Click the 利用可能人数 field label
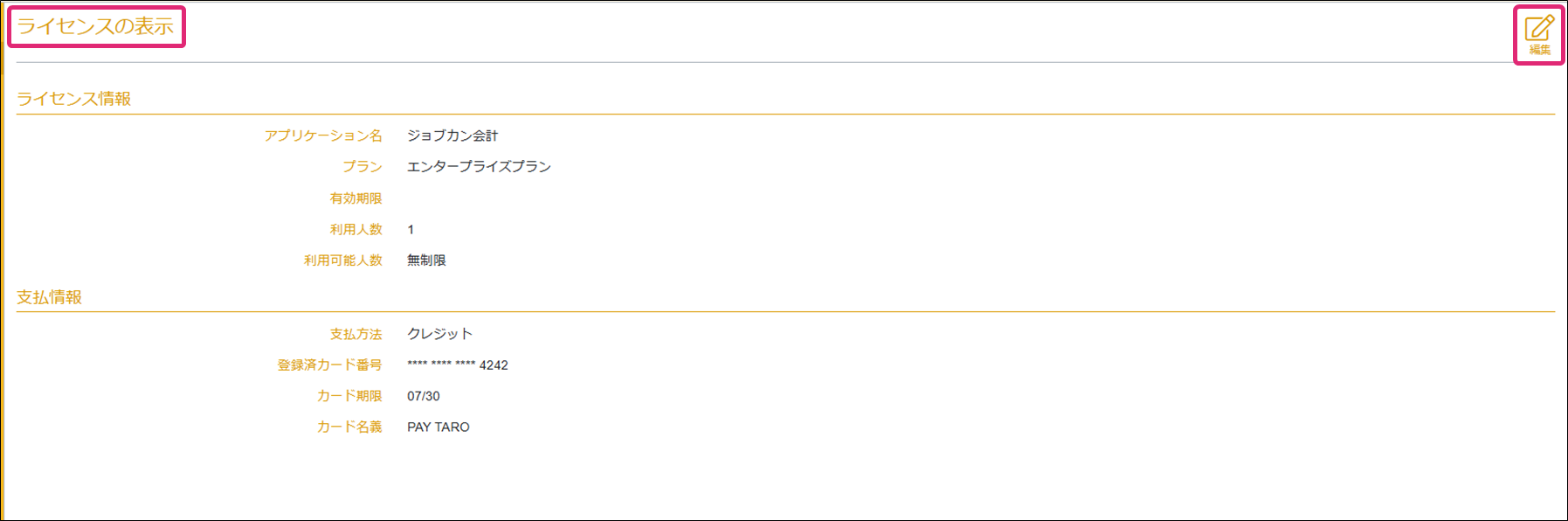1568x521 pixels. [x=342, y=260]
